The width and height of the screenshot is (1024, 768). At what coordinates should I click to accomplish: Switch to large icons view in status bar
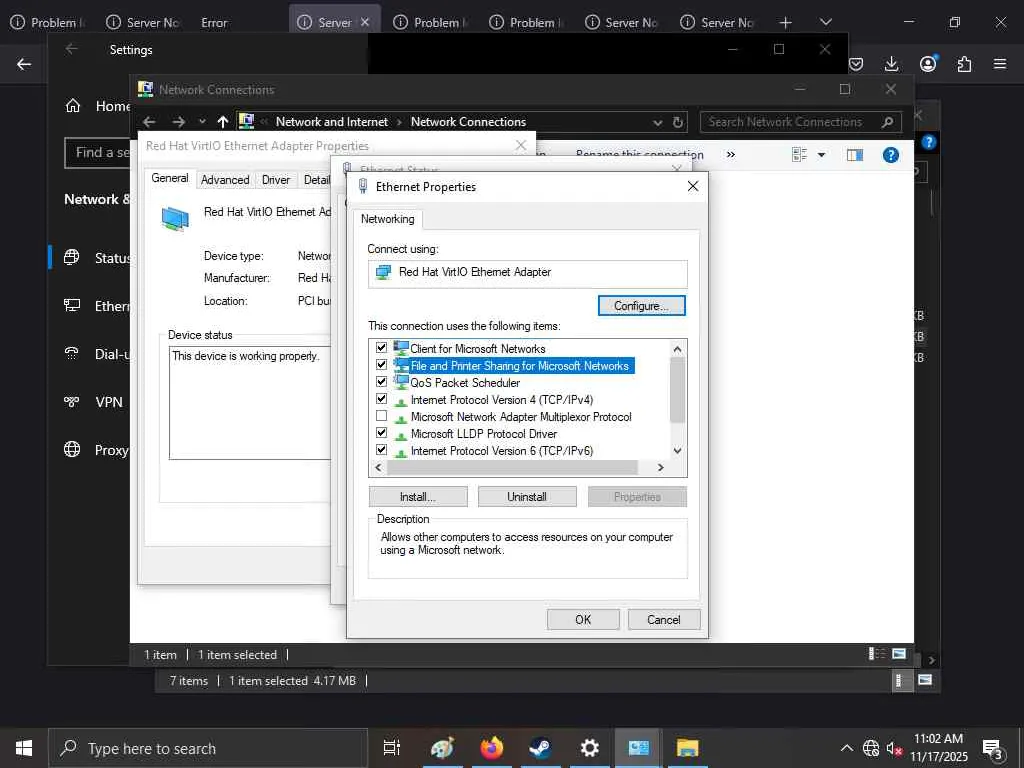pyautogui.click(x=899, y=654)
